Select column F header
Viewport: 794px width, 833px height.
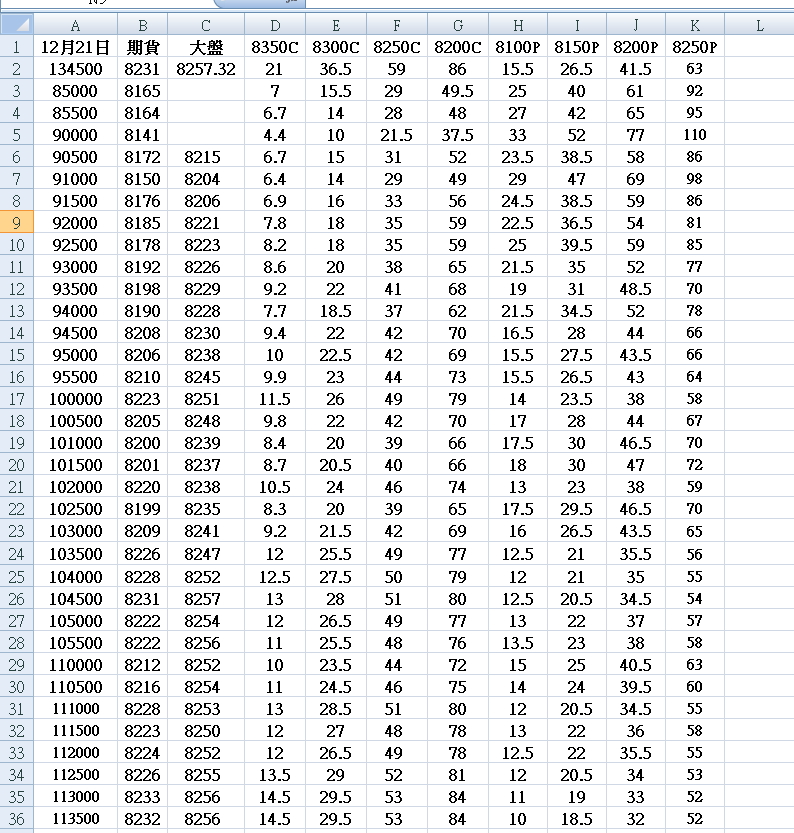(397, 24)
